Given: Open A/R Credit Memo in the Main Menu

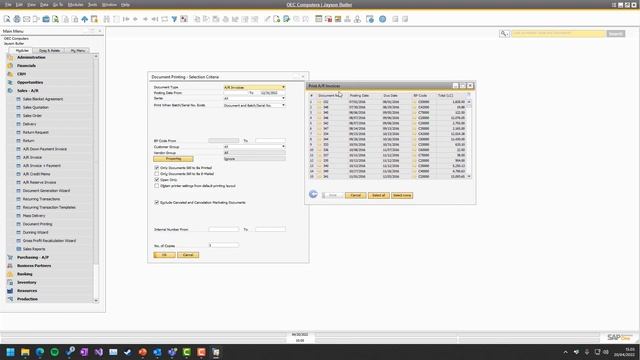Looking at the screenshot, I should click(36, 174).
